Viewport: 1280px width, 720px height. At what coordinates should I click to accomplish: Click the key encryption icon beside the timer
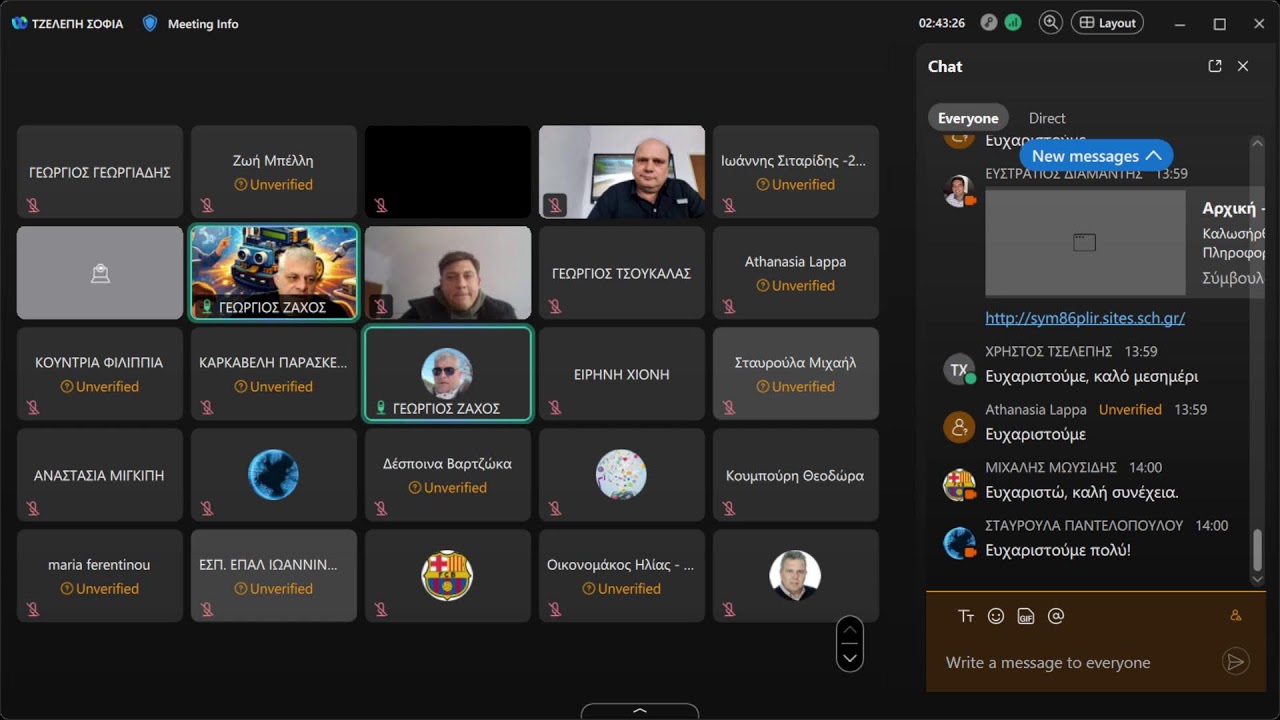click(x=989, y=22)
